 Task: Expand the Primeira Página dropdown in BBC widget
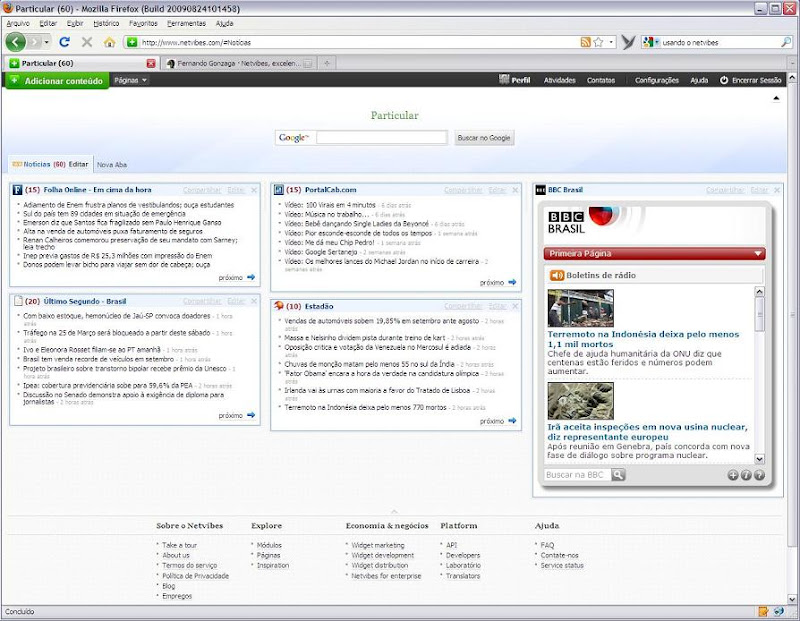(758, 254)
